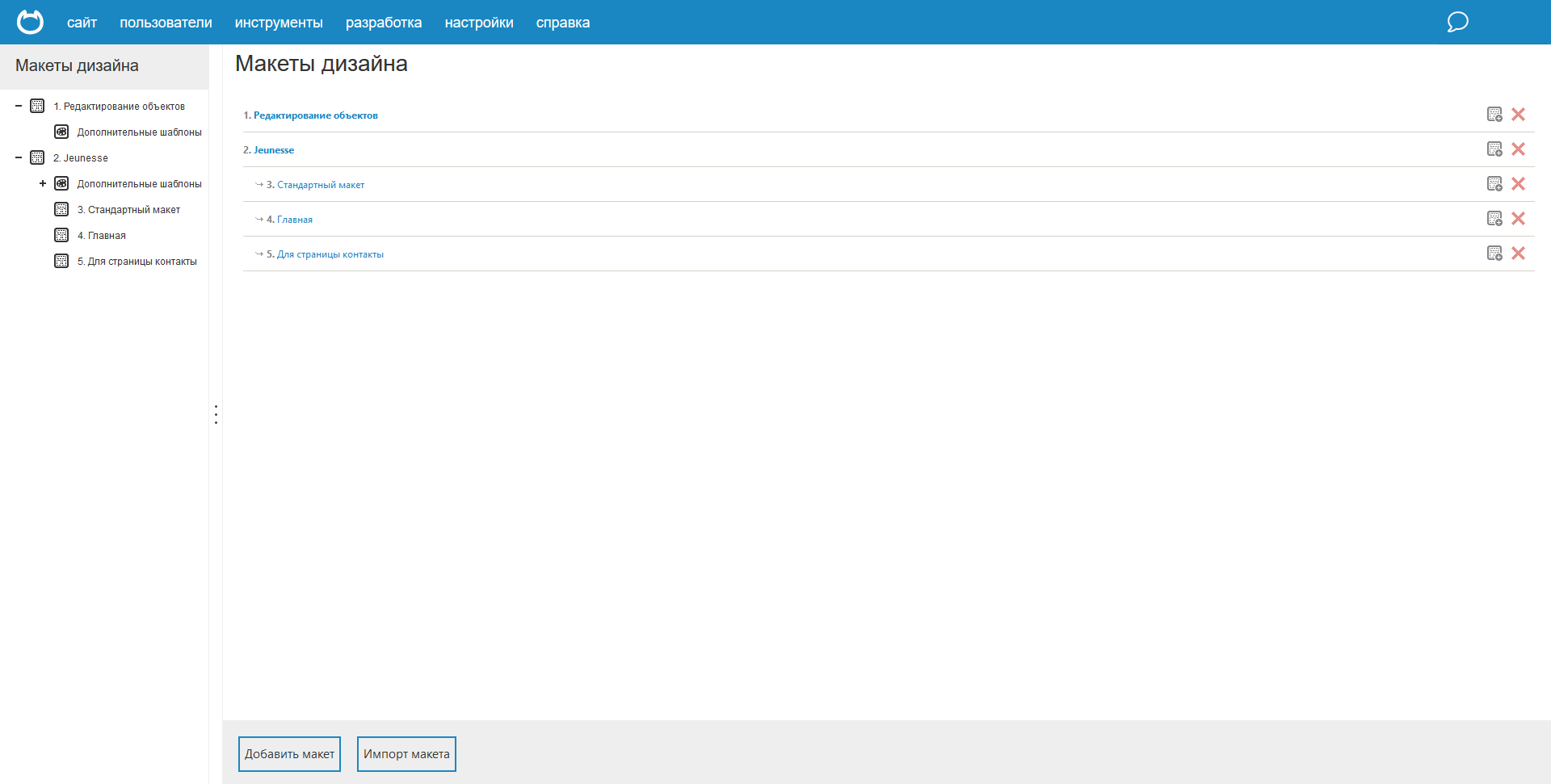
Task: Open the "сайт" menu
Action: click(82, 23)
